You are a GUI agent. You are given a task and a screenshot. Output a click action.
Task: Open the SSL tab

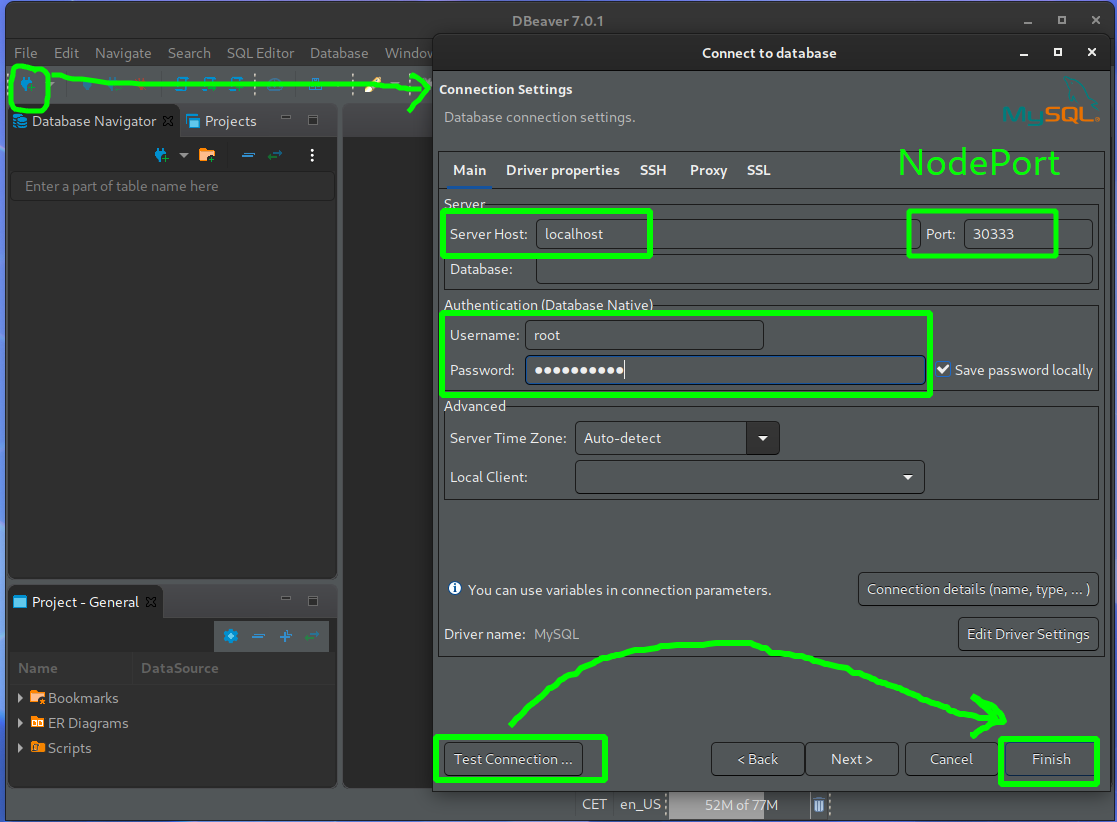click(759, 170)
